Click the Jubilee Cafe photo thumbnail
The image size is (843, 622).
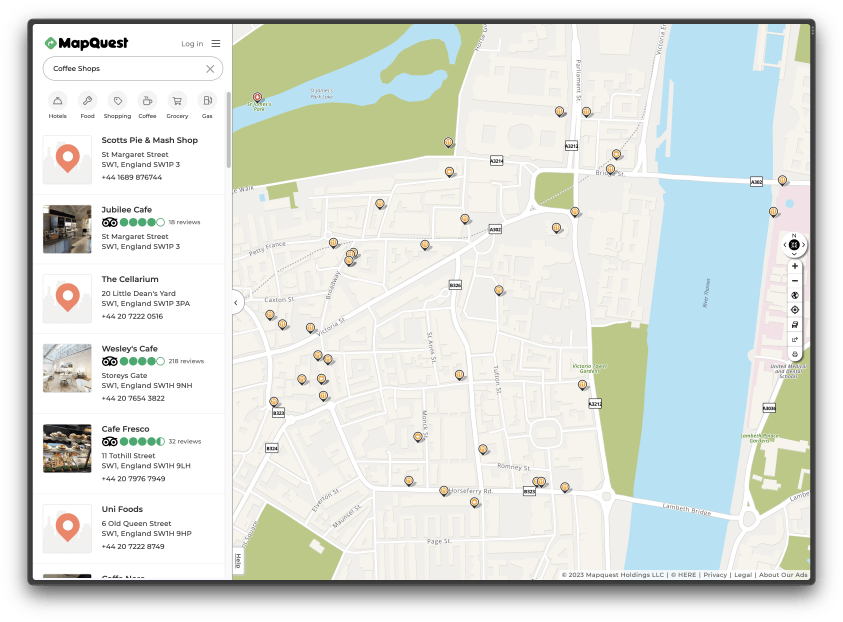pos(67,229)
